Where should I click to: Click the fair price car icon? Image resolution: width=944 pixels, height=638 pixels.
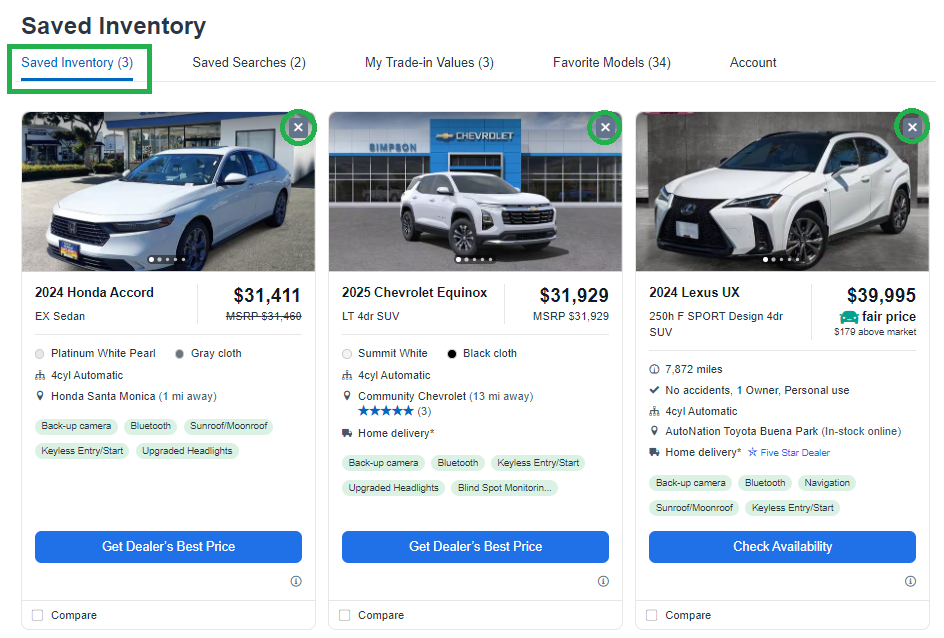849,317
